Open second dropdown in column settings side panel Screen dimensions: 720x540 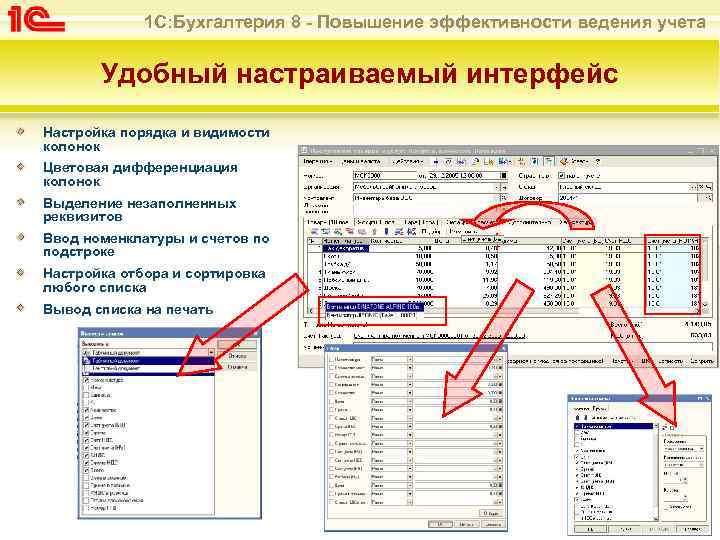(701, 465)
